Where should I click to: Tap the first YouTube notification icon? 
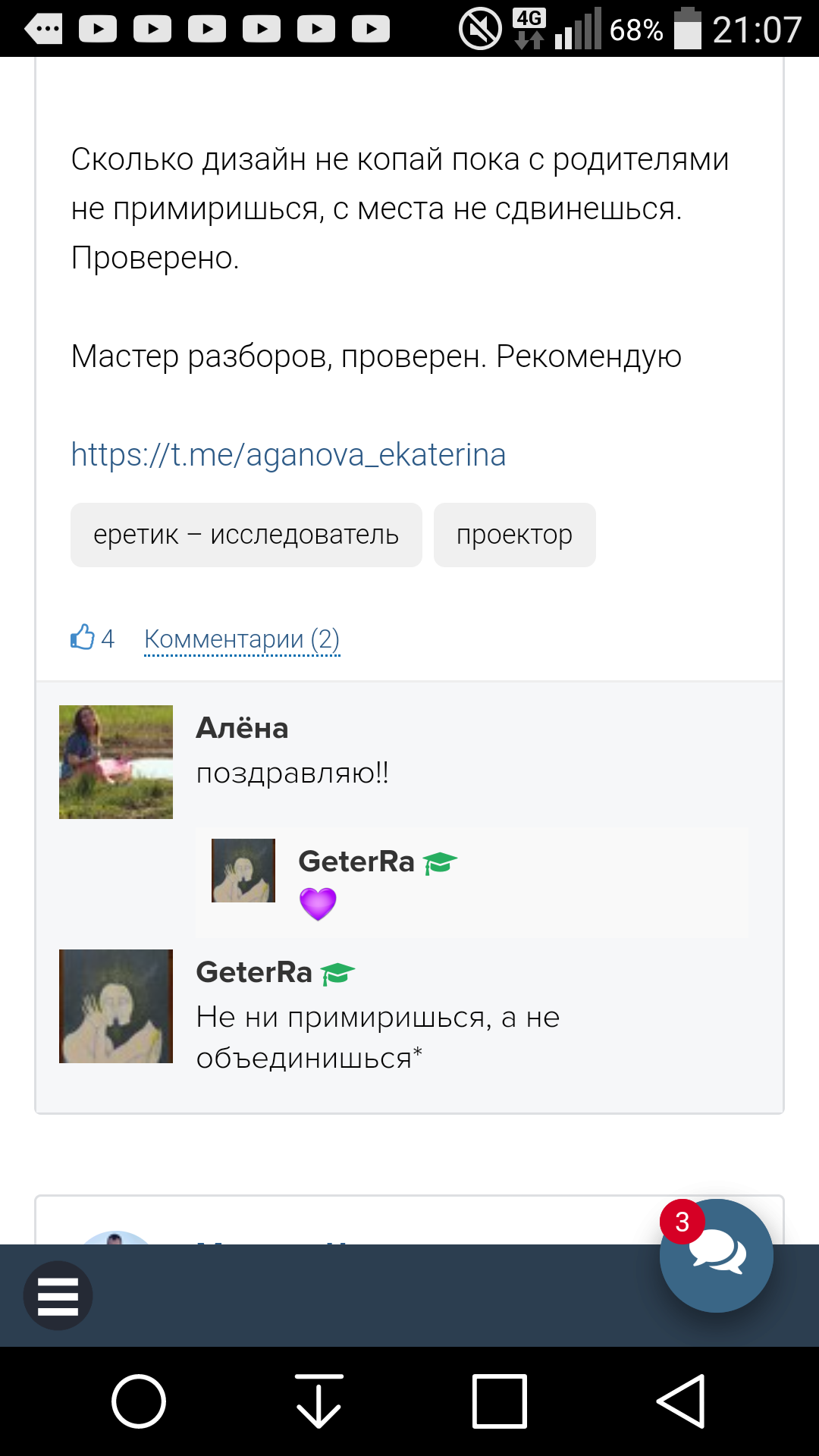[98, 30]
